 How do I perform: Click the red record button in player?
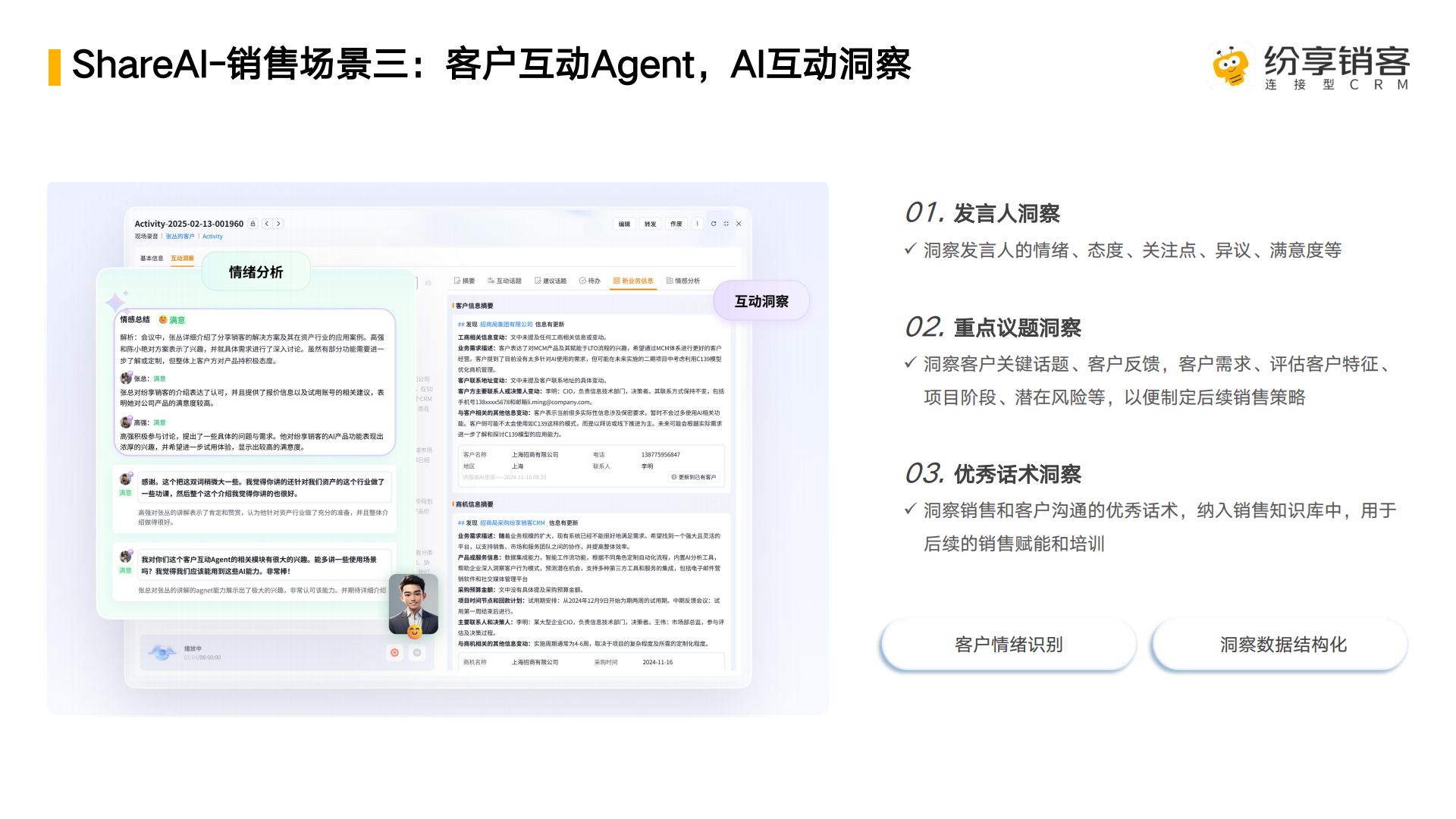point(394,652)
